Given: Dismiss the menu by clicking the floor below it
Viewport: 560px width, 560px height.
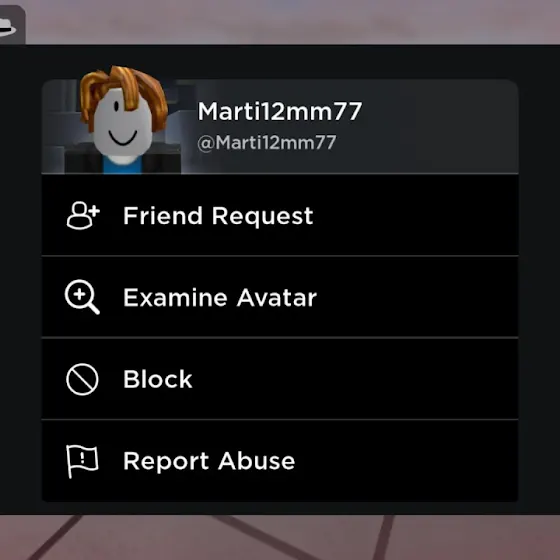Looking at the screenshot, I should pyautogui.click(x=280, y=537).
